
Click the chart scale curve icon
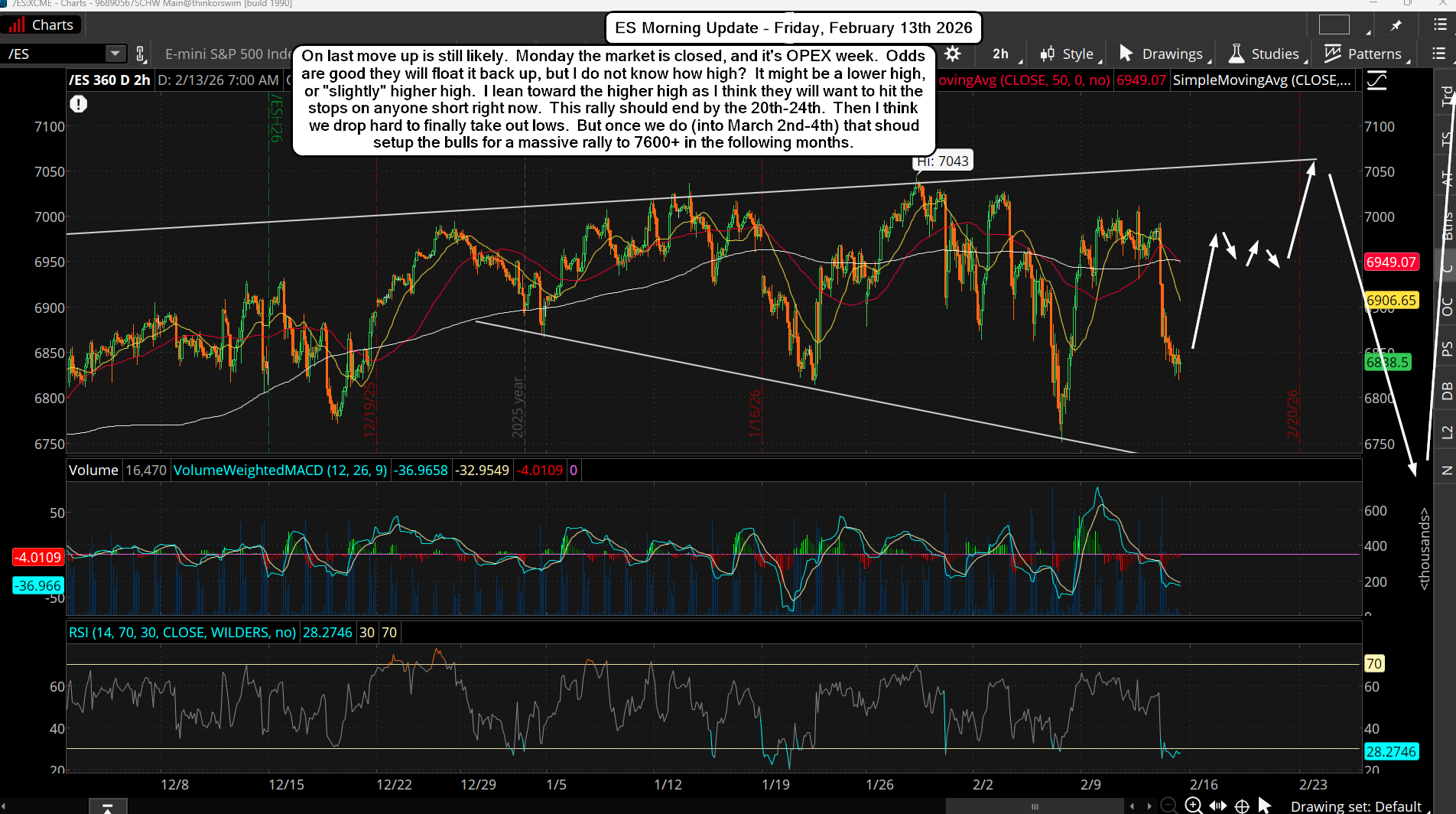coord(1377,80)
